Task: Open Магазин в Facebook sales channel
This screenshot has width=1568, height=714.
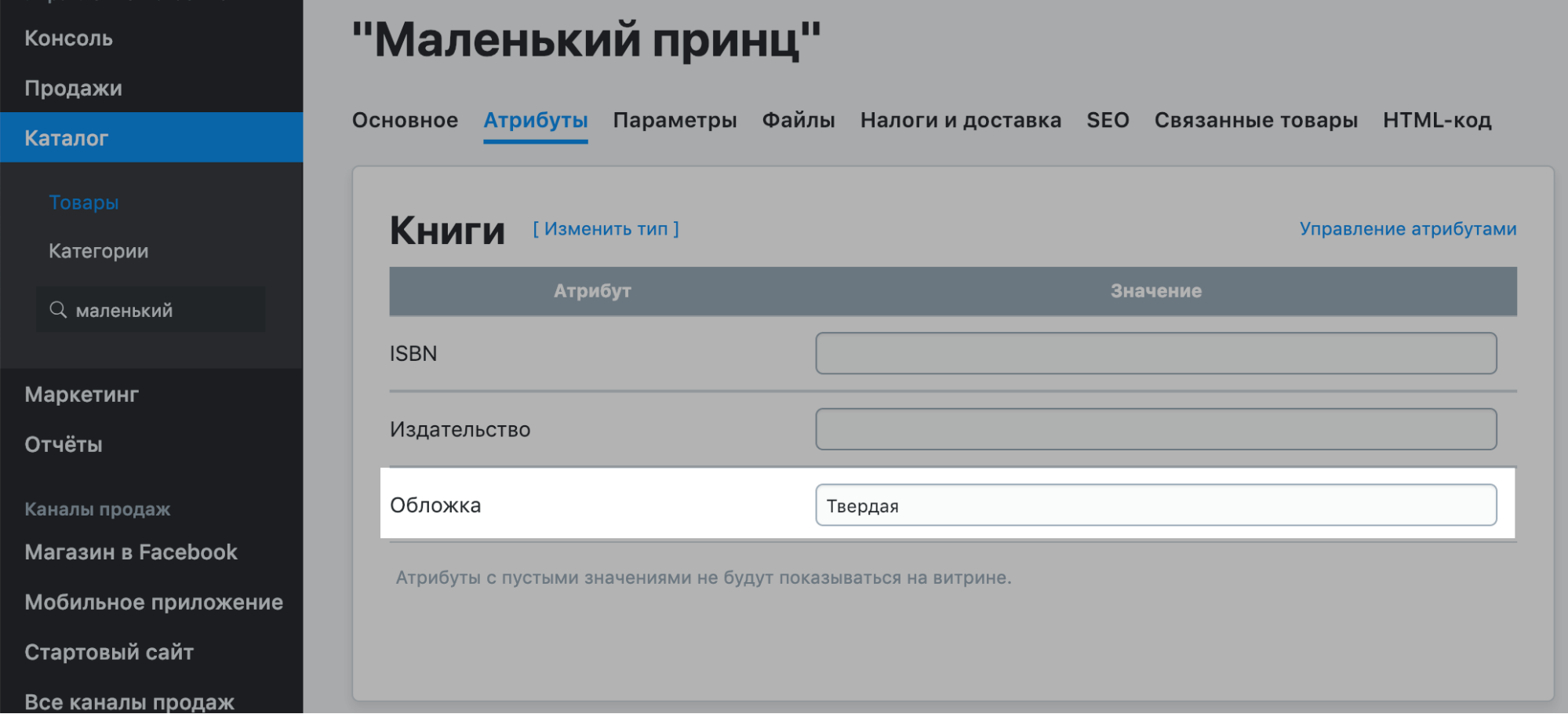Action: pos(131,552)
